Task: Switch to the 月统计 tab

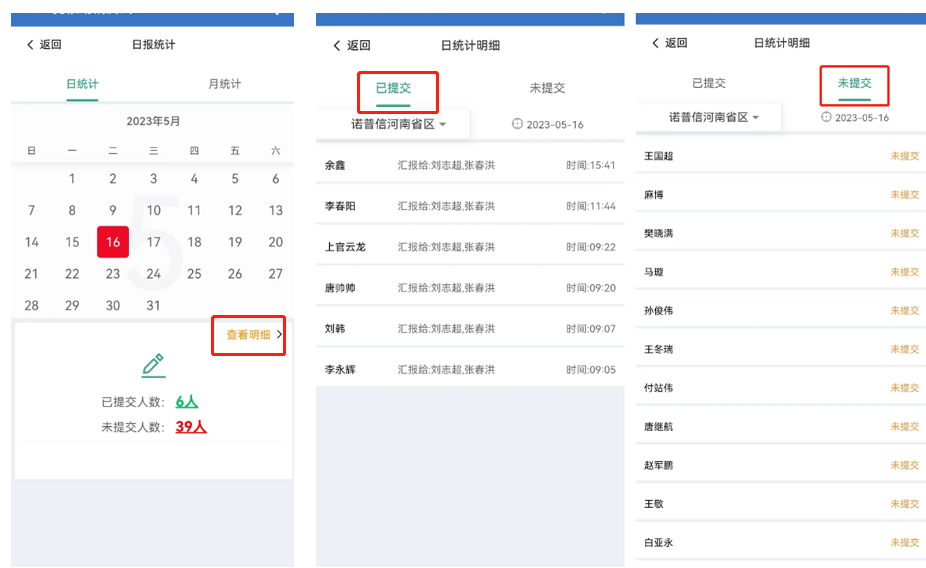Action: pyautogui.click(x=224, y=84)
